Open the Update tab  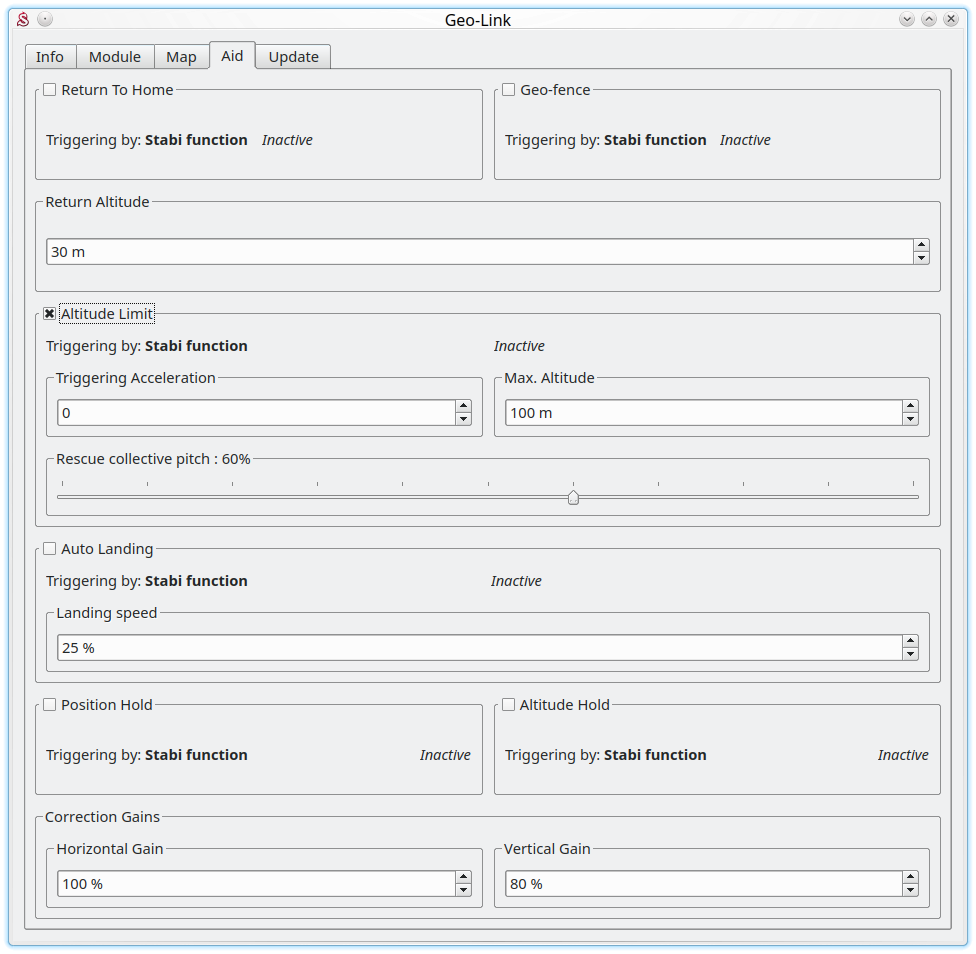[293, 57]
